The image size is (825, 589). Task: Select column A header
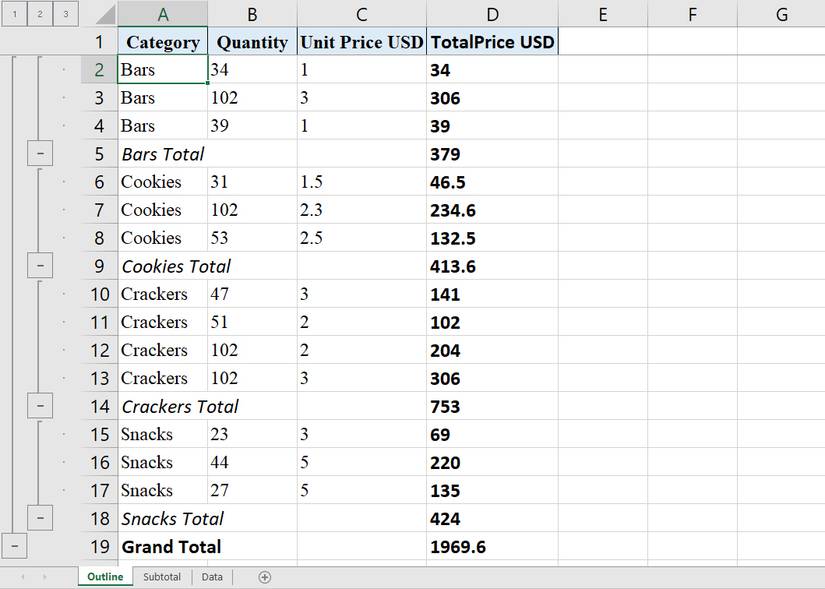[163, 14]
